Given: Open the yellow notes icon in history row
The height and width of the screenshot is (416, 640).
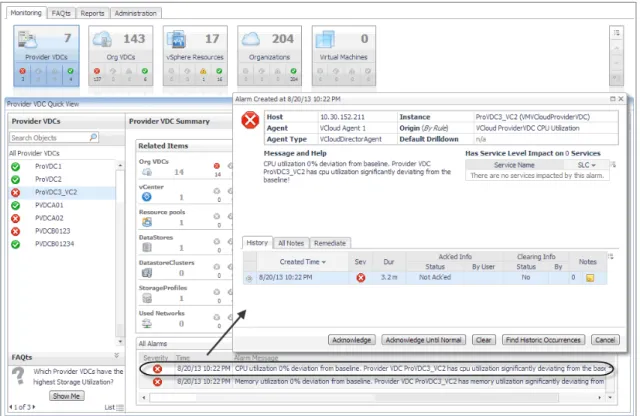Looking at the screenshot, I should tap(590, 278).
